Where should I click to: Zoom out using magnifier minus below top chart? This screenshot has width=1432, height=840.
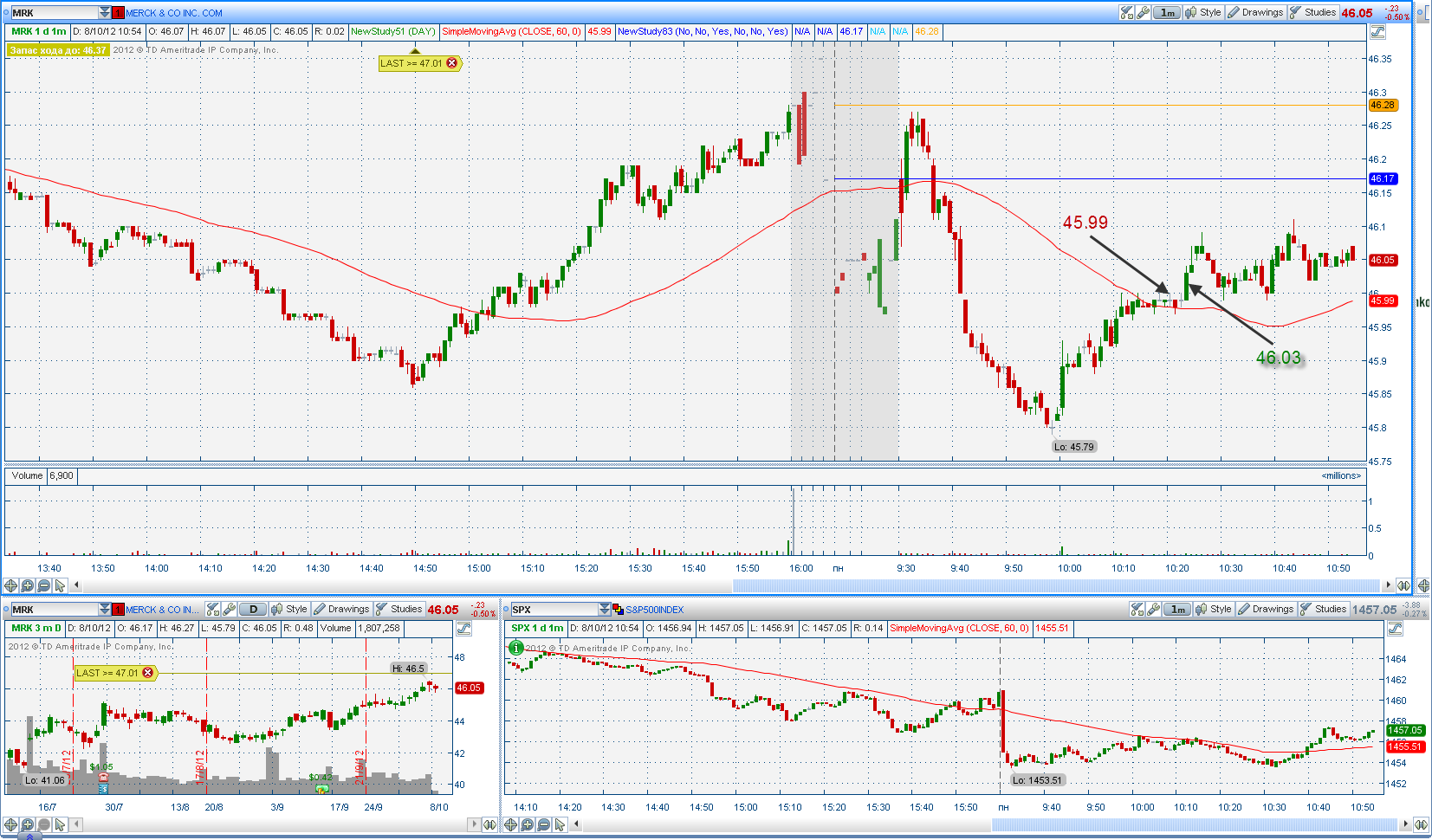44,585
